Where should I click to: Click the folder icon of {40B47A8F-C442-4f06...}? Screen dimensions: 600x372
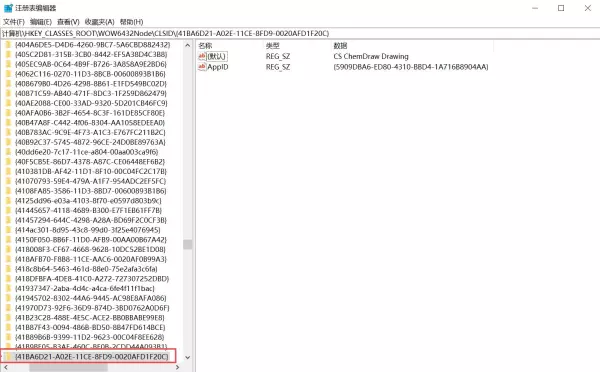click(x=8, y=122)
